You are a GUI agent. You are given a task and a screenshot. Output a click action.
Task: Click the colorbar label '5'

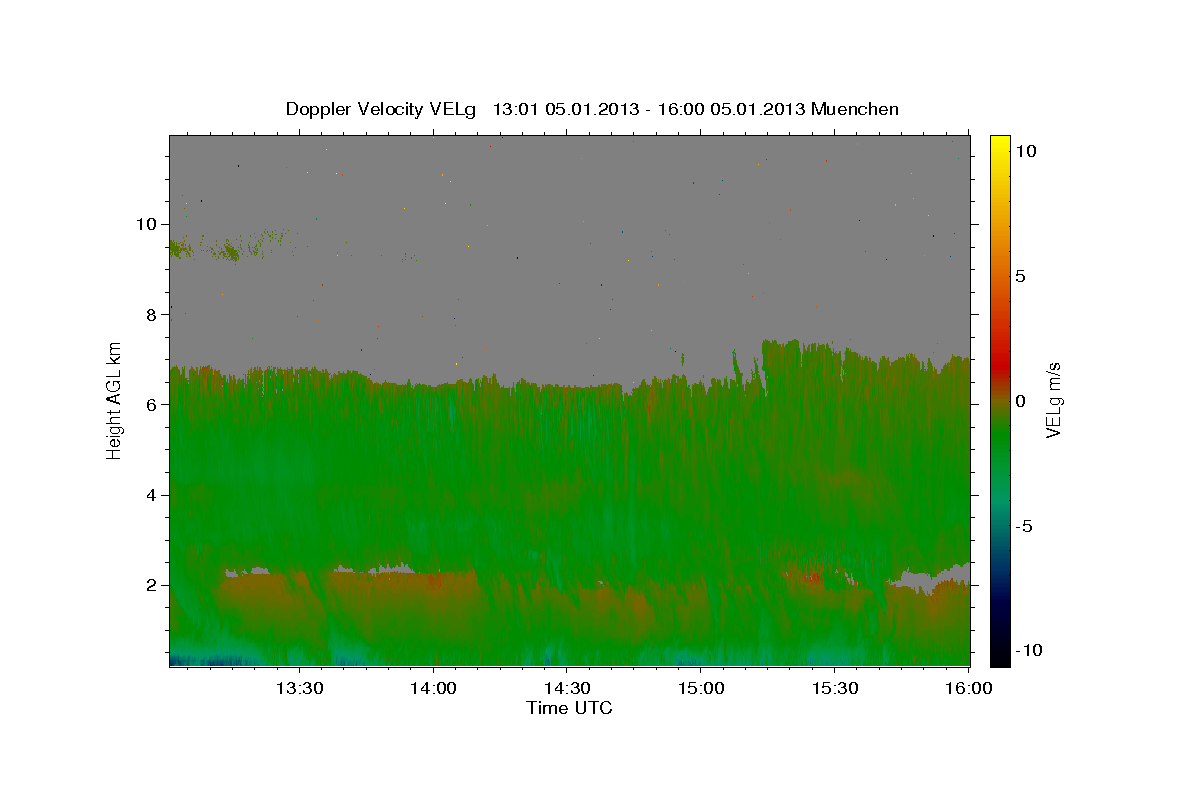pyautogui.click(x=1020, y=276)
